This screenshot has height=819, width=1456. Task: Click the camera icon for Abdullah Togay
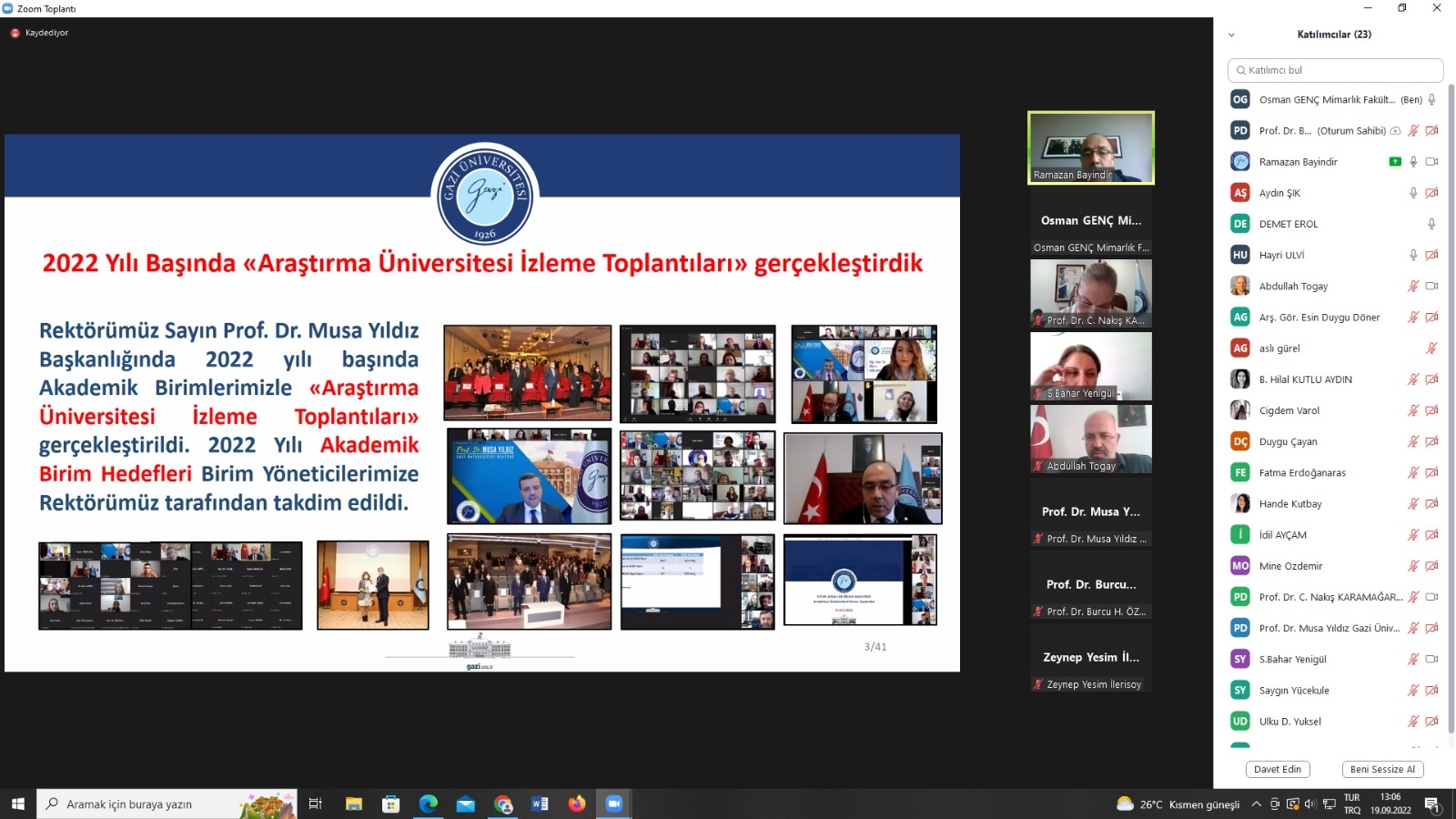click(x=1431, y=287)
